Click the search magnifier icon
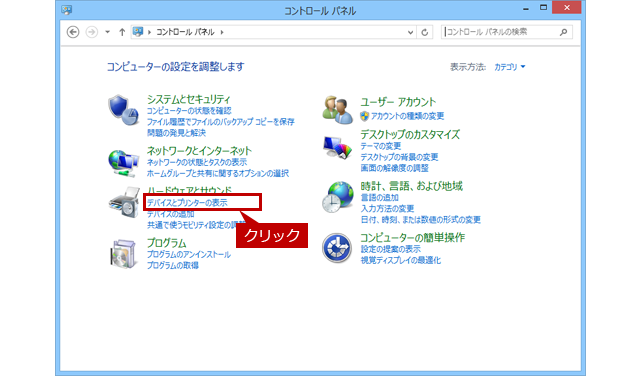 564,32
